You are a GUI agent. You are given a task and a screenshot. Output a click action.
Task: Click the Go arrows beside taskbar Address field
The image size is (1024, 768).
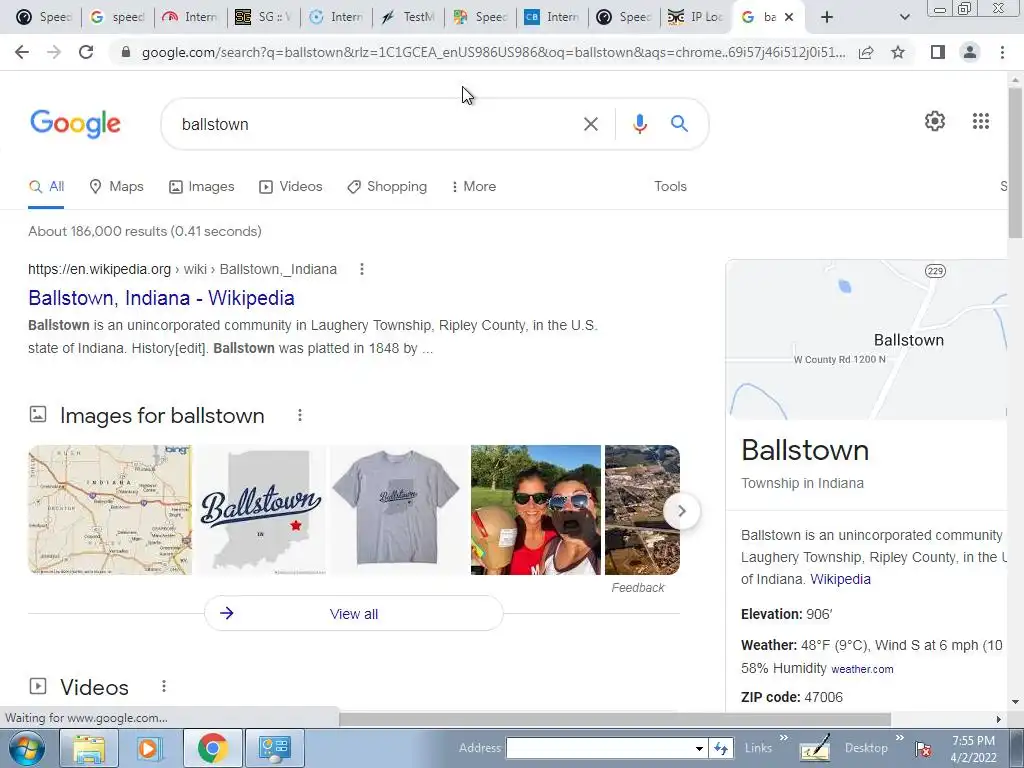tap(721, 748)
